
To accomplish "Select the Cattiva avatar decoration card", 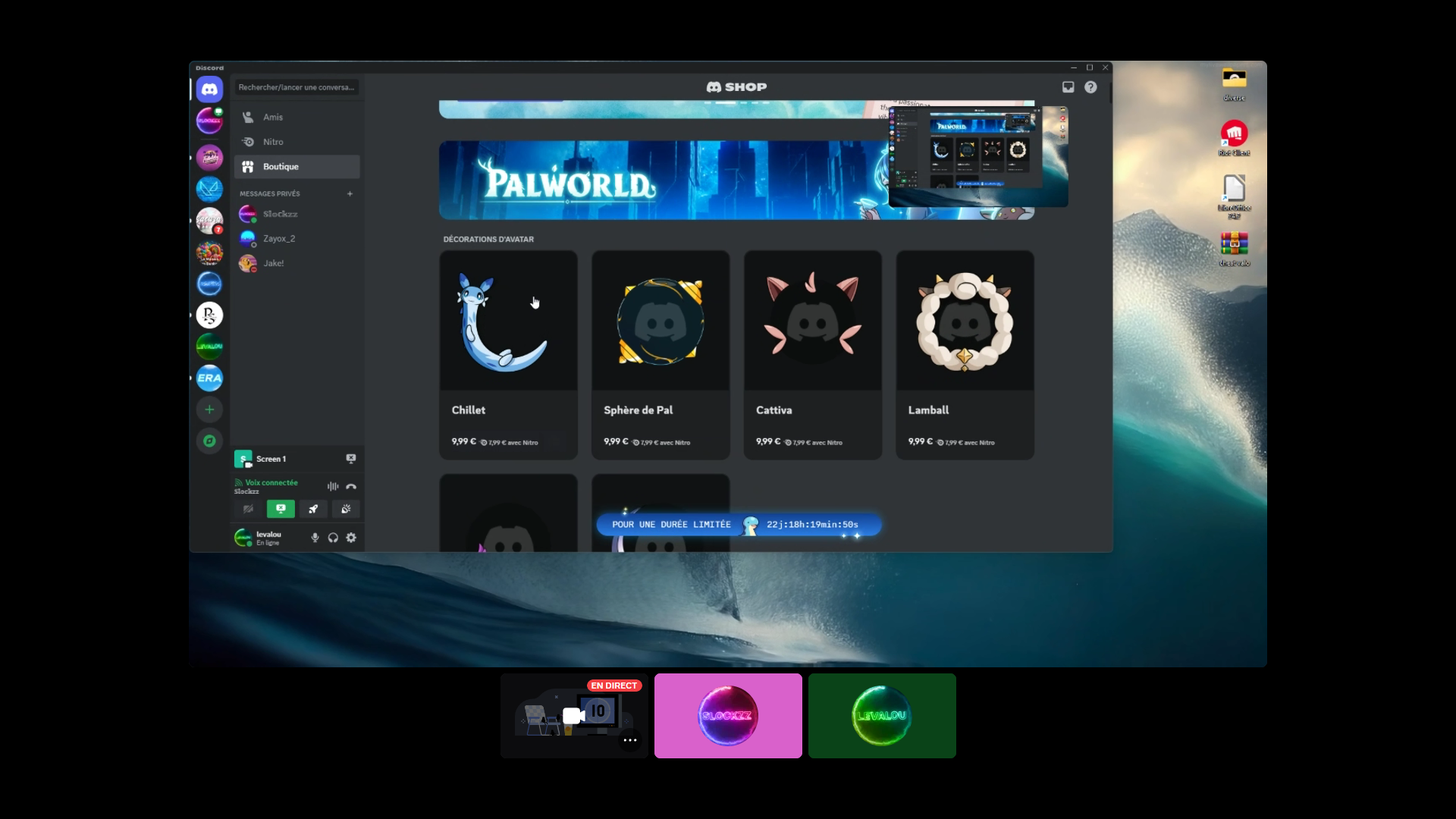I will point(813,355).
